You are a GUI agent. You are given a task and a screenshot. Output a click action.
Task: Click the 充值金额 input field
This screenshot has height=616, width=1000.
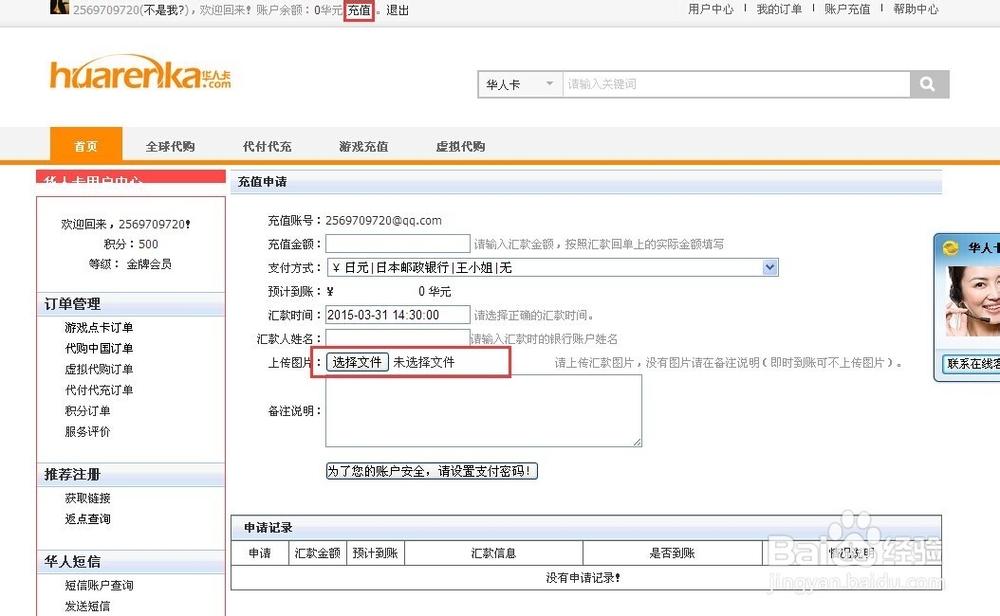point(398,243)
